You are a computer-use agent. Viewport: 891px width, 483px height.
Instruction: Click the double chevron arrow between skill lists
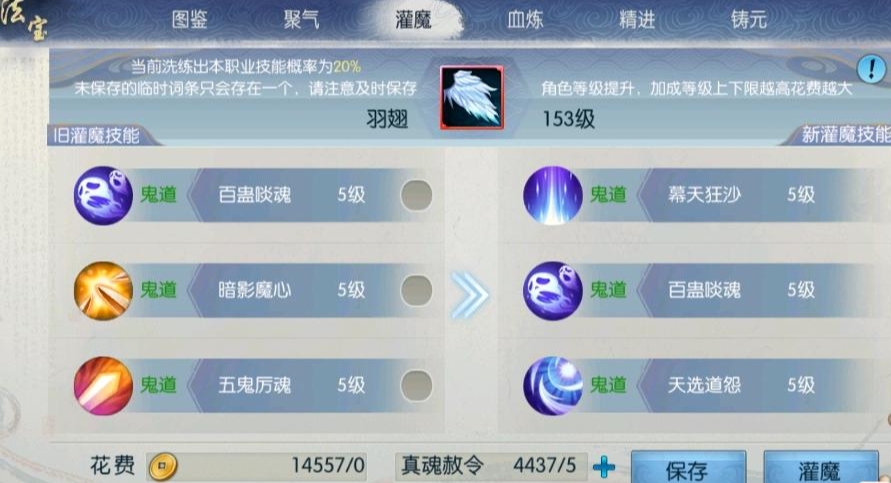tap(469, 294)
